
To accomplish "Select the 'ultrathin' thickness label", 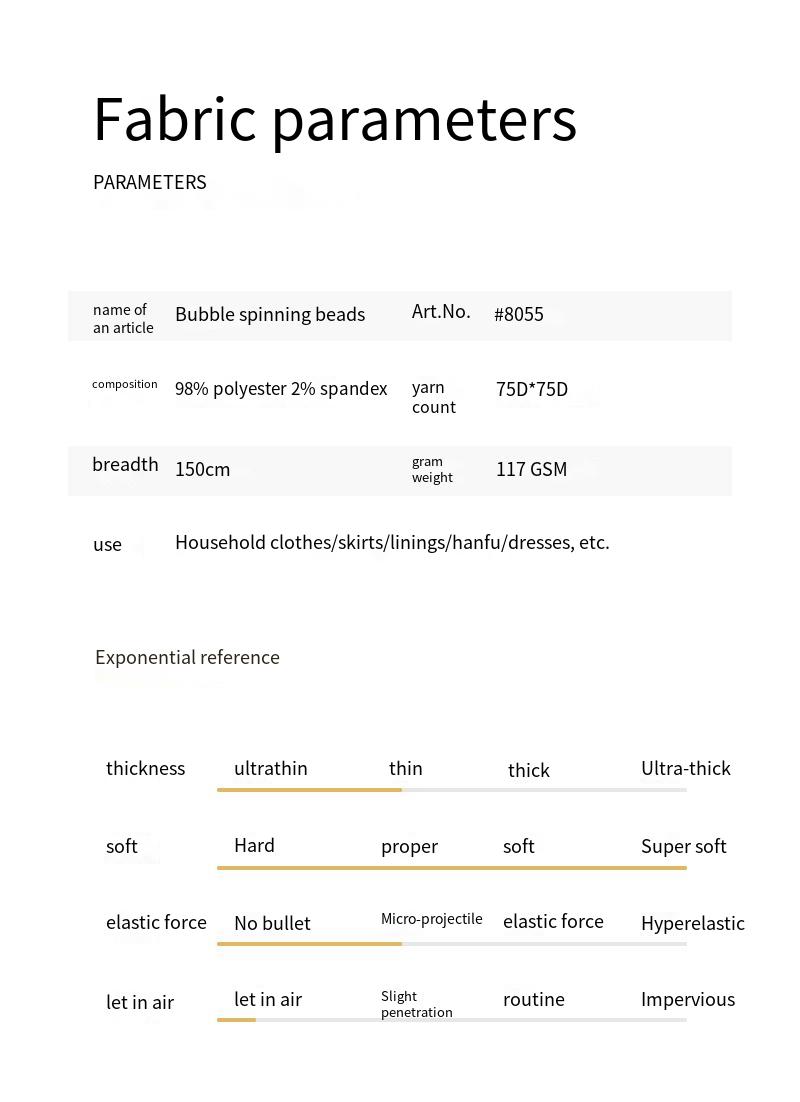I will point(271,768).
